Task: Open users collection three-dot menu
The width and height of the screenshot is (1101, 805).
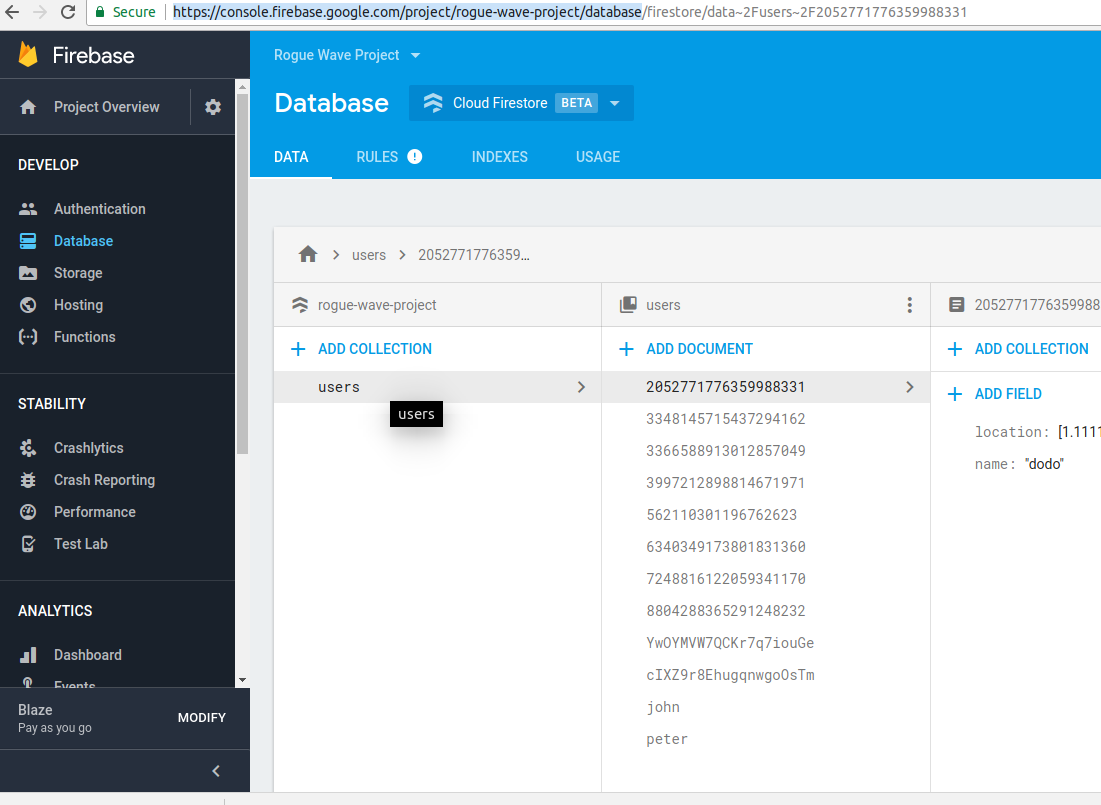Action: [x=909, y=305]
